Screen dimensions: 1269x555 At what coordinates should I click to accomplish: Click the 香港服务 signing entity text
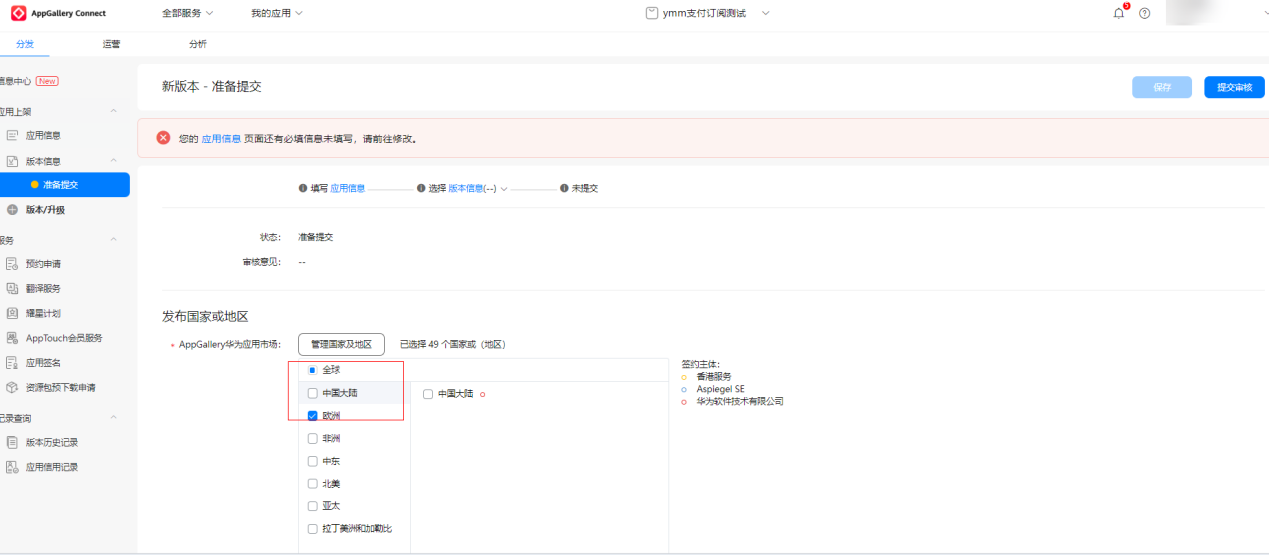coord(714,377)
